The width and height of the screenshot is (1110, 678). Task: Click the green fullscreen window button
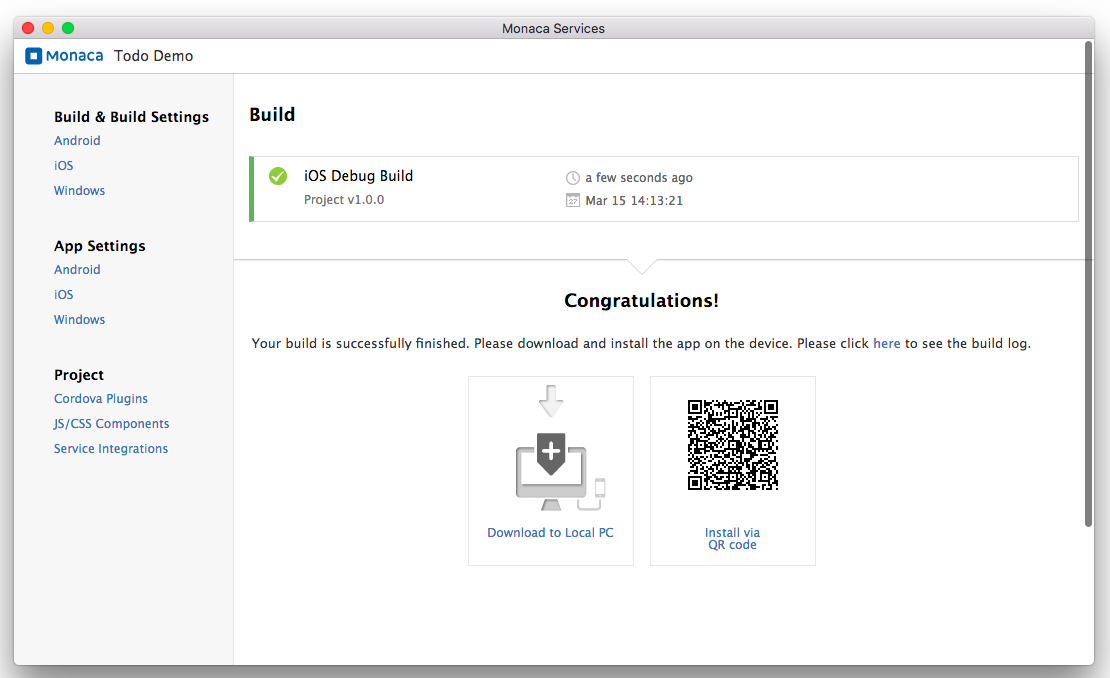[68, 28]
